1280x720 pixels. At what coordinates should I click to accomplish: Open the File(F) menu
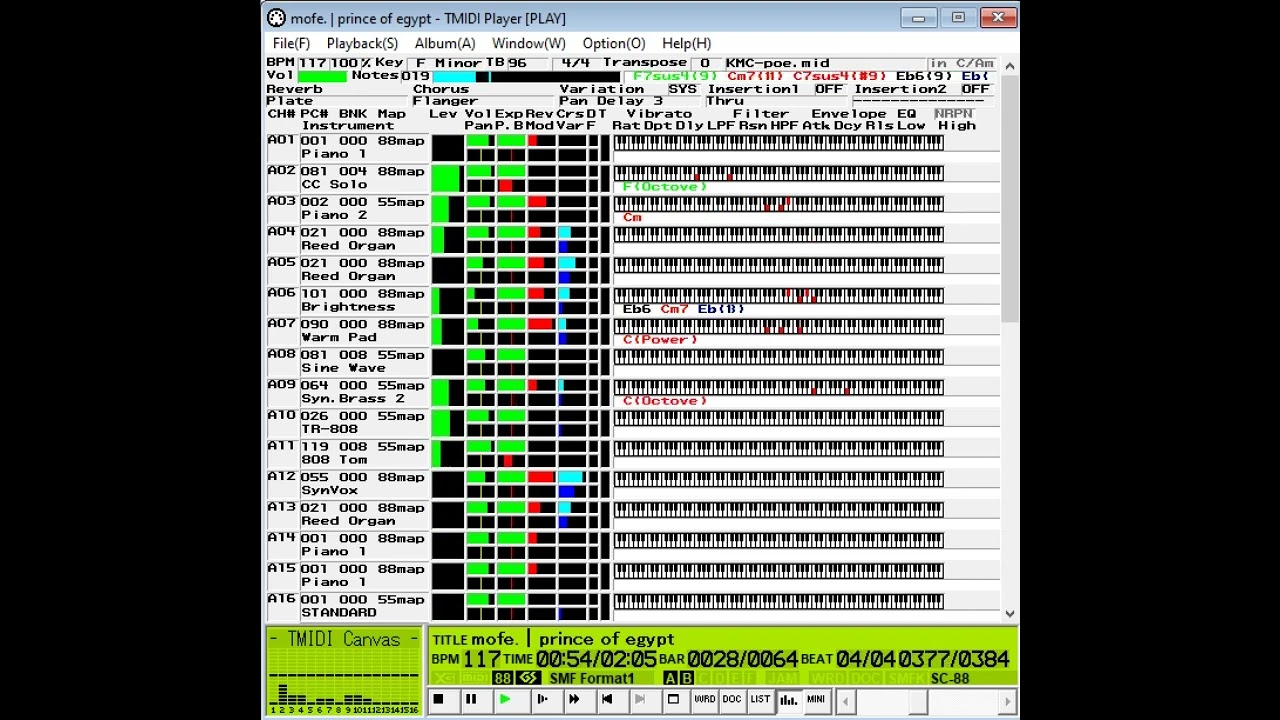tap(291, 43)
